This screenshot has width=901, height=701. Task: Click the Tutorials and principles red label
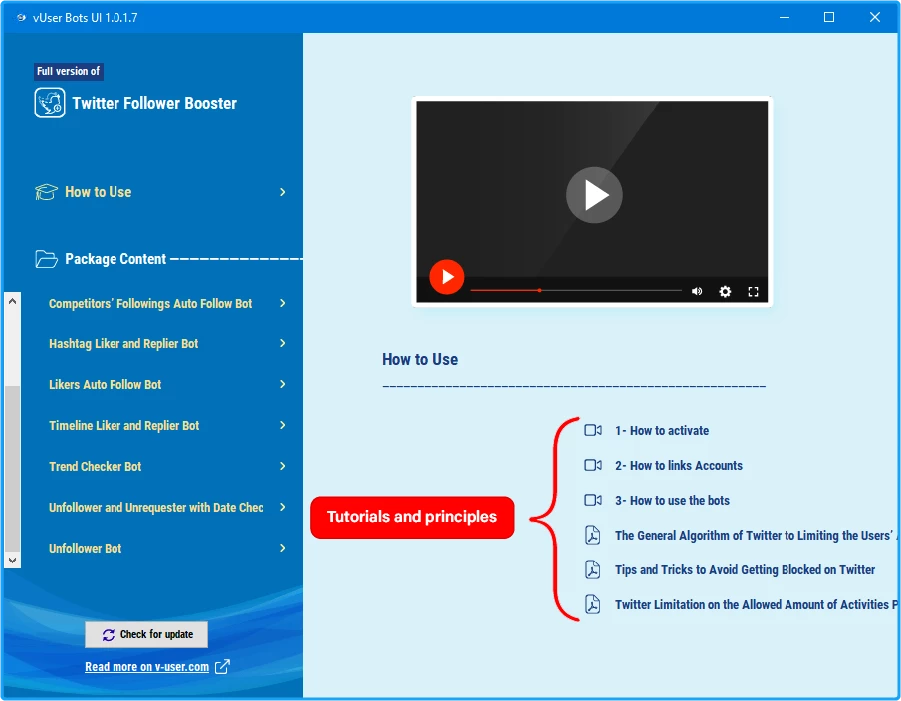point(412,517)
